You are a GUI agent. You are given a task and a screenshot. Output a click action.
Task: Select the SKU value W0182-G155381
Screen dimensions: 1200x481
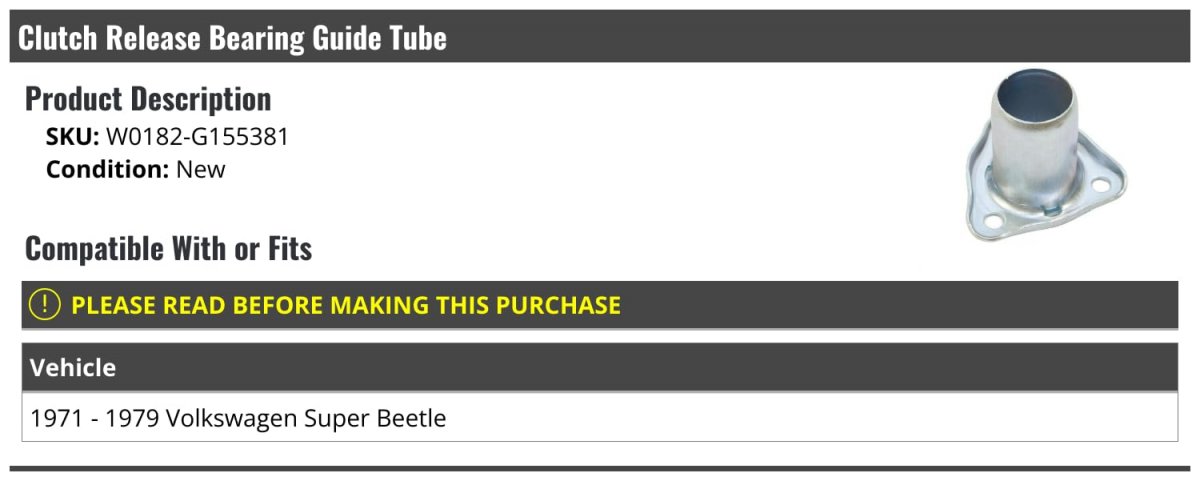click(197, 137)
